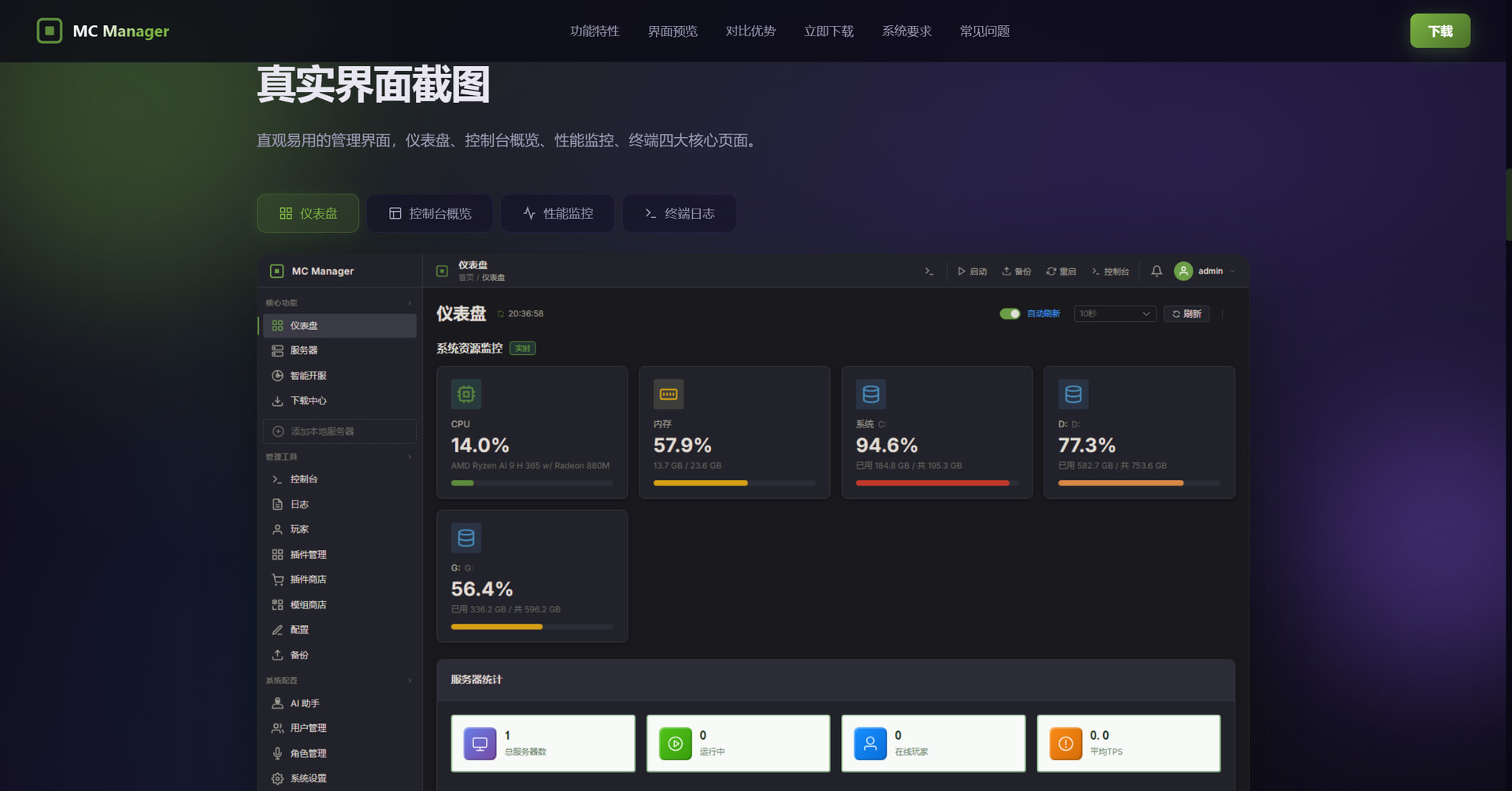The height and width of the screenshot is (791, 1512).
Task: Select the 仪表盘 preview tab
Action: point(308,213)
